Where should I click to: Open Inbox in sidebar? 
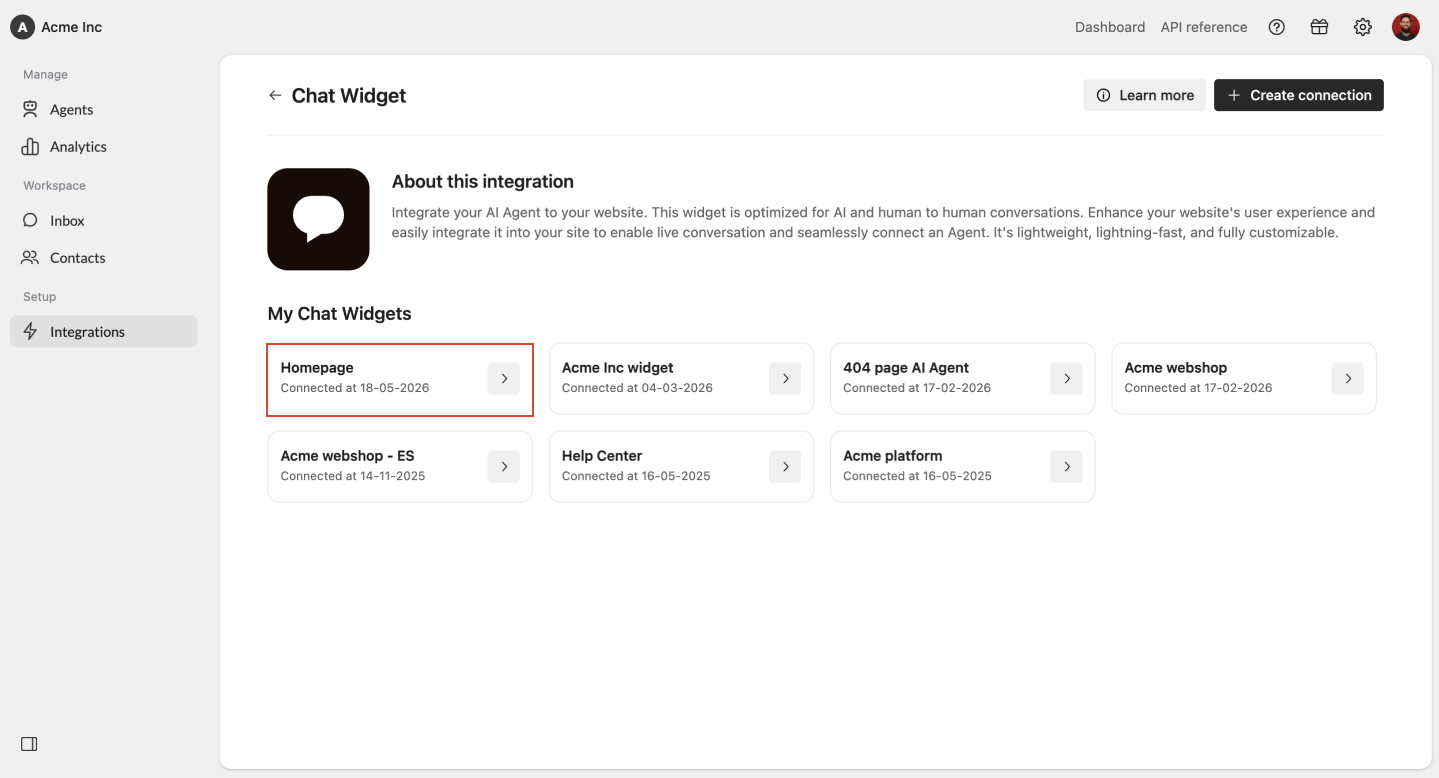pos(104,221)
